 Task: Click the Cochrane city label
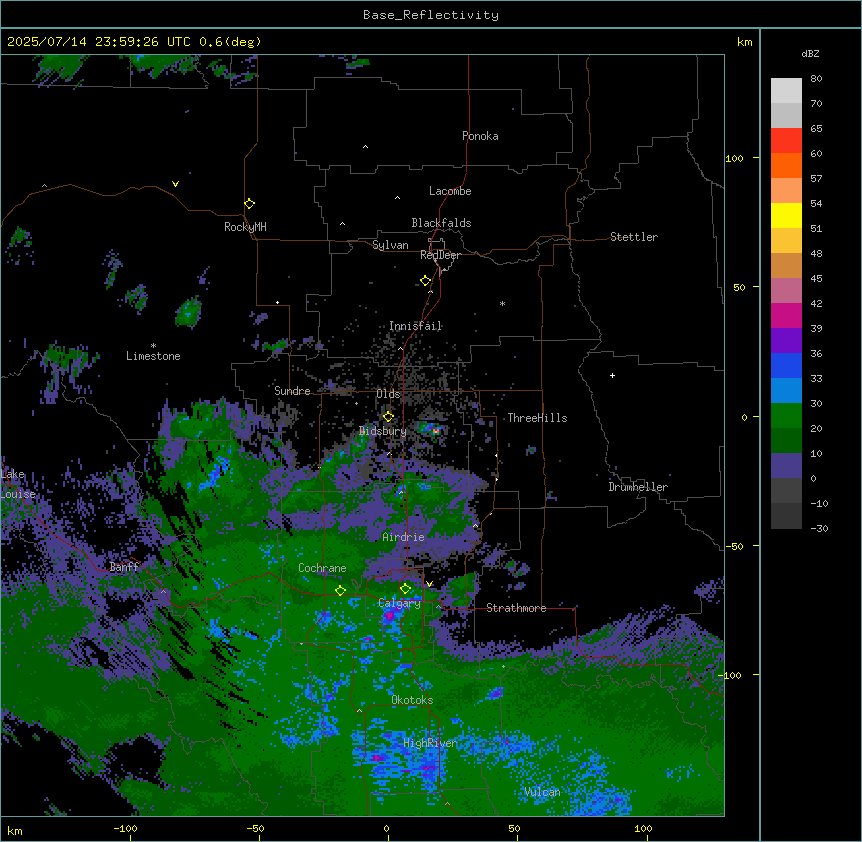[322, 568]
